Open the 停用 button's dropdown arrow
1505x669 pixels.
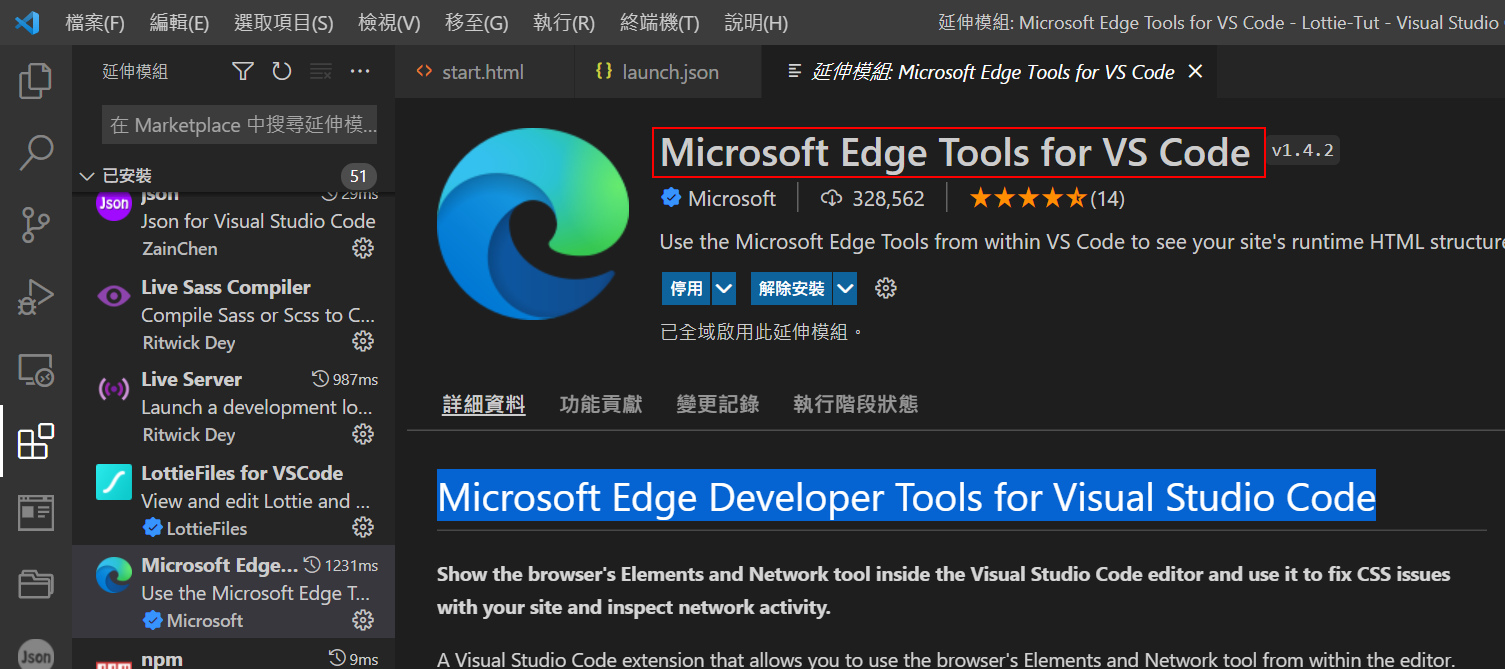723,287
